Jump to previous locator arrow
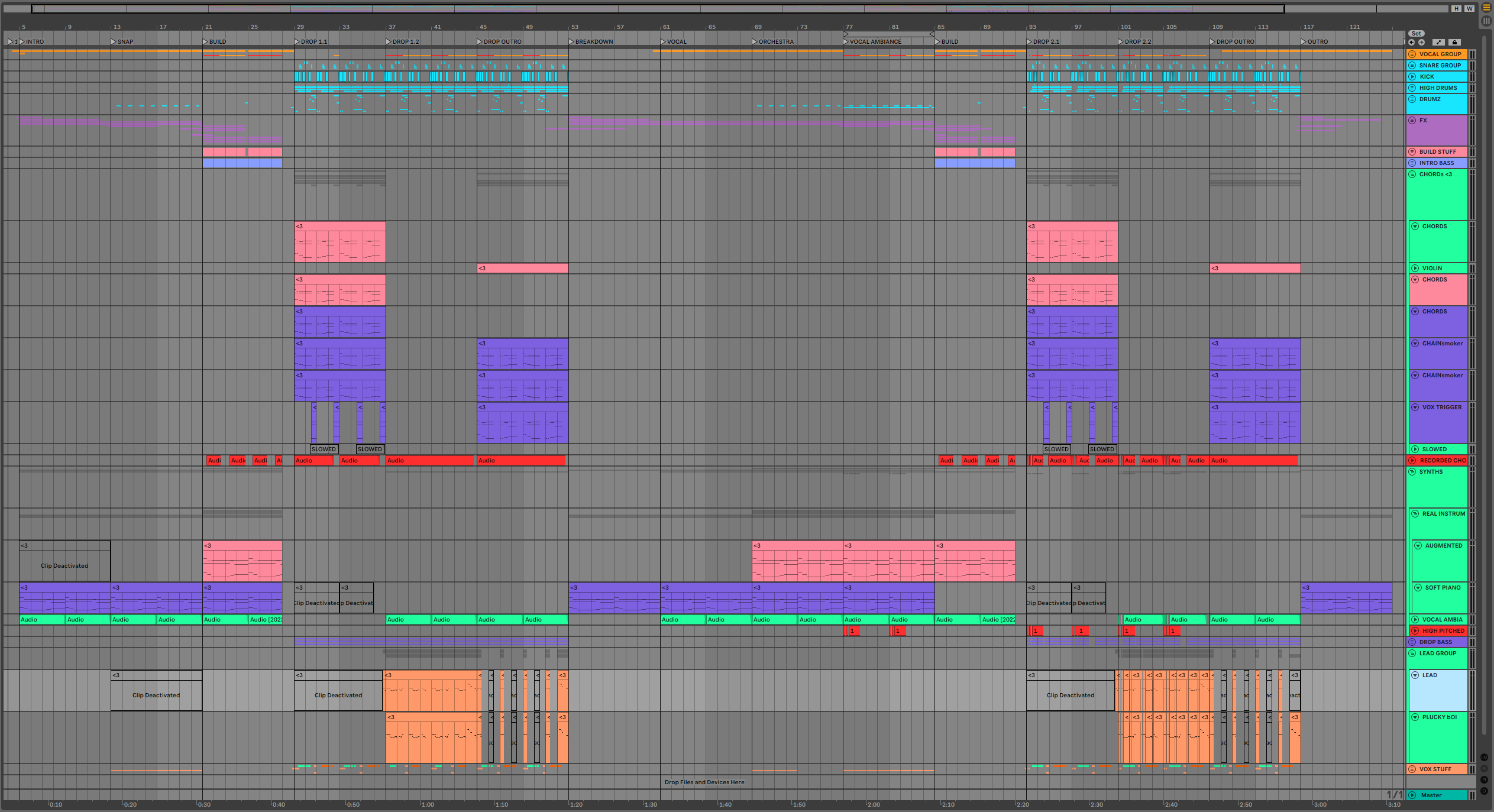 point(1412,43)
